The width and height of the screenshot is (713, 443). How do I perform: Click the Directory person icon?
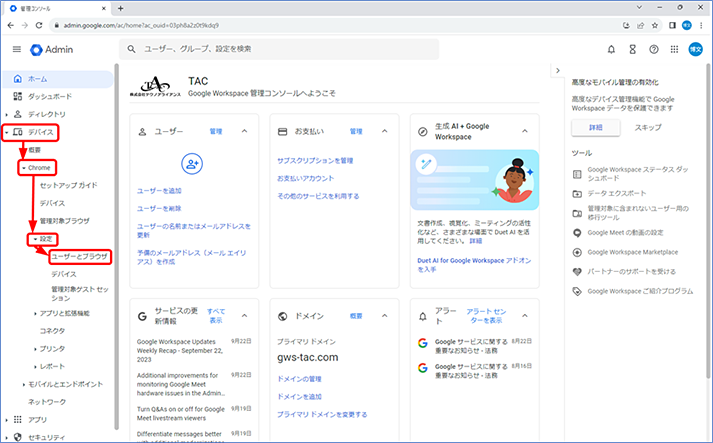tap(18, 114)
